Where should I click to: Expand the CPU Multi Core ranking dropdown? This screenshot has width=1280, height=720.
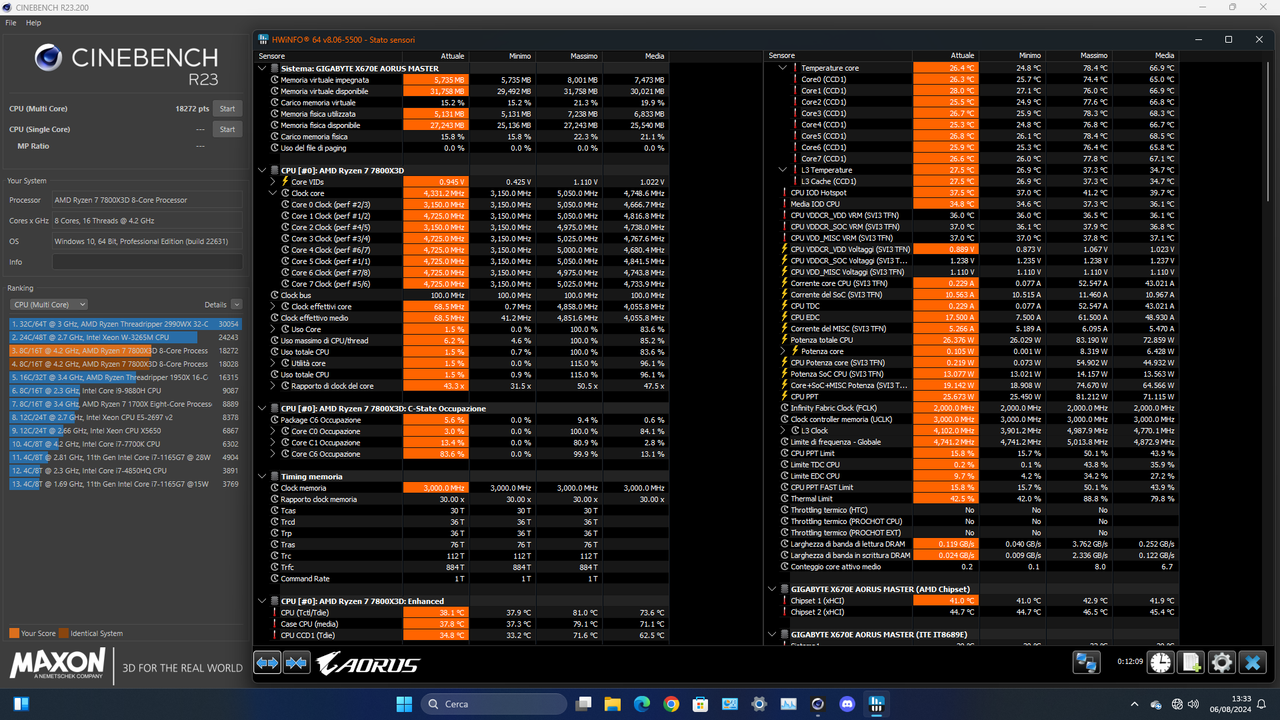tap(50, 304)
